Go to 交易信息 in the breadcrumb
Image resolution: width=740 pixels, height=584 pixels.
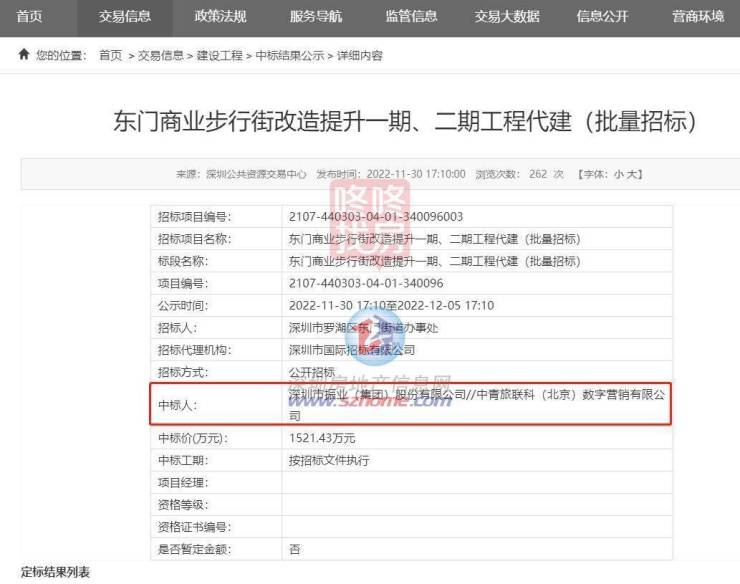click(161, 56)
